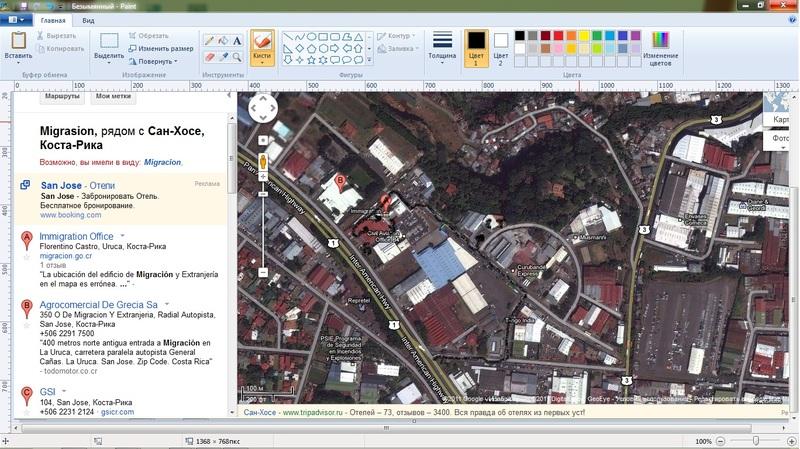Switch to the Вид tab
This screenshot has height=449, width=800.
[x=88, y=20]
